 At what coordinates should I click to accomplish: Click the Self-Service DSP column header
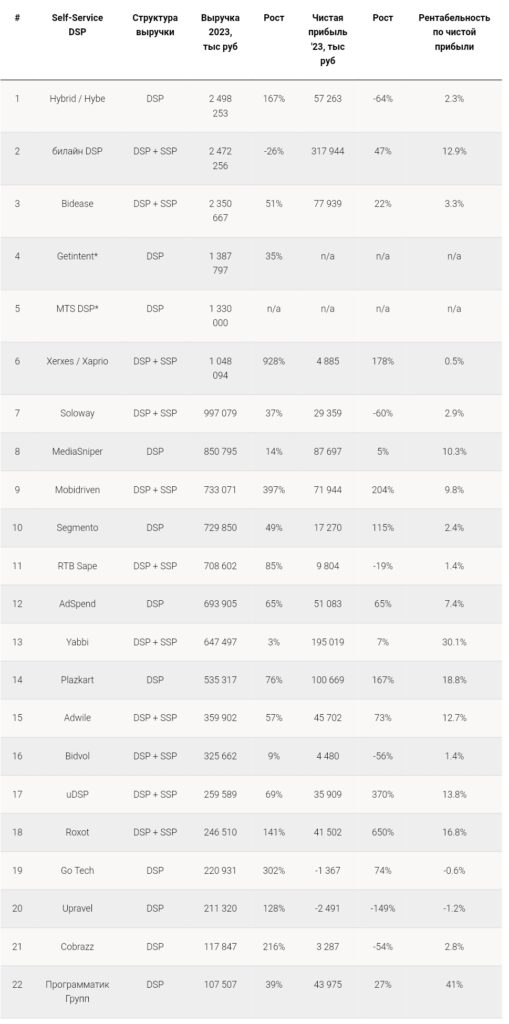[77, 25]
